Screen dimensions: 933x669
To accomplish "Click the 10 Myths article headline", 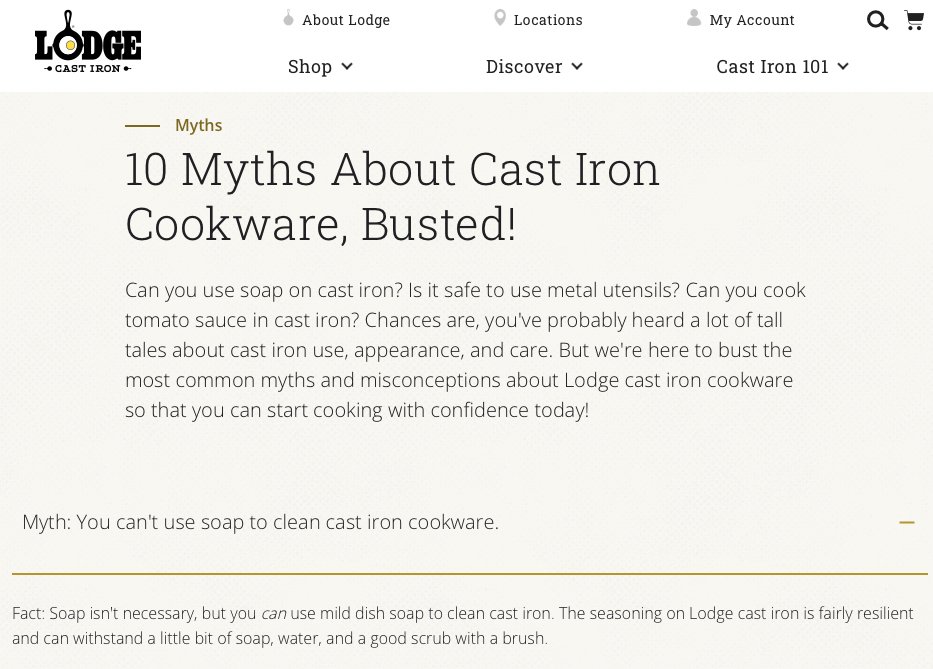I will 392,196.
